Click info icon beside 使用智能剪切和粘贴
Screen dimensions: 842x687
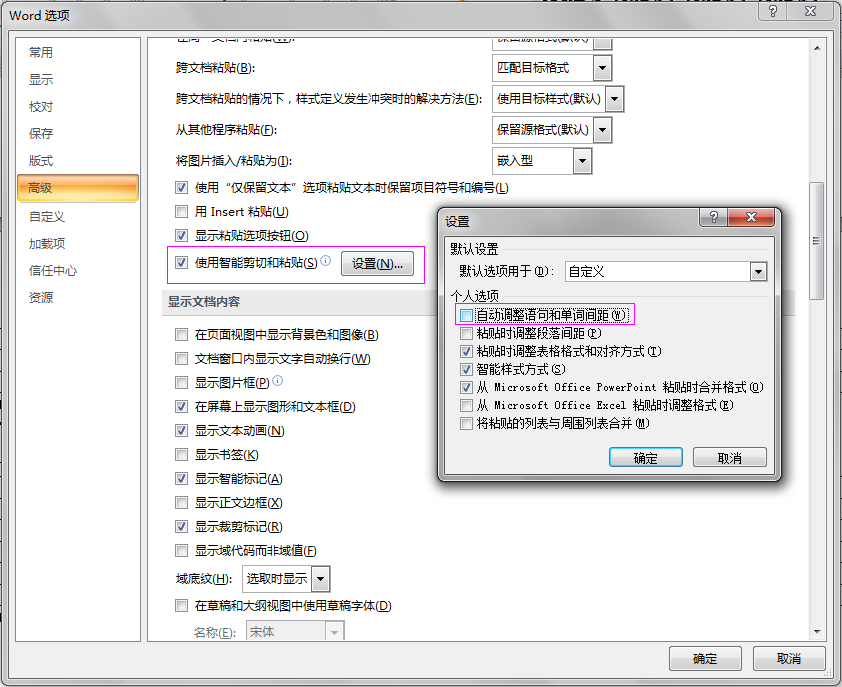[x=326, y=262]
